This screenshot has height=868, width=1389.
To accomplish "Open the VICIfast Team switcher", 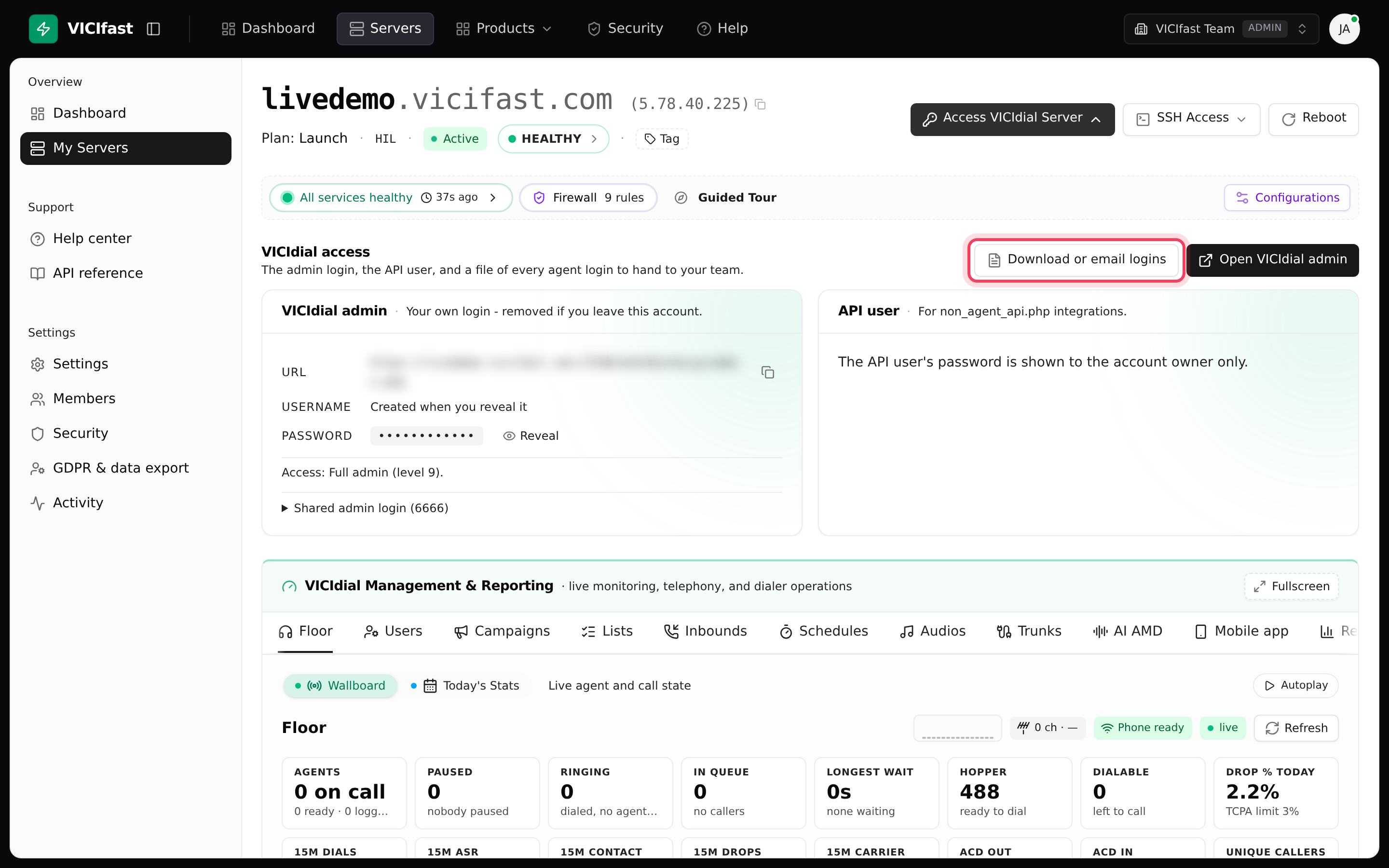I will [x=1221, y=29].
